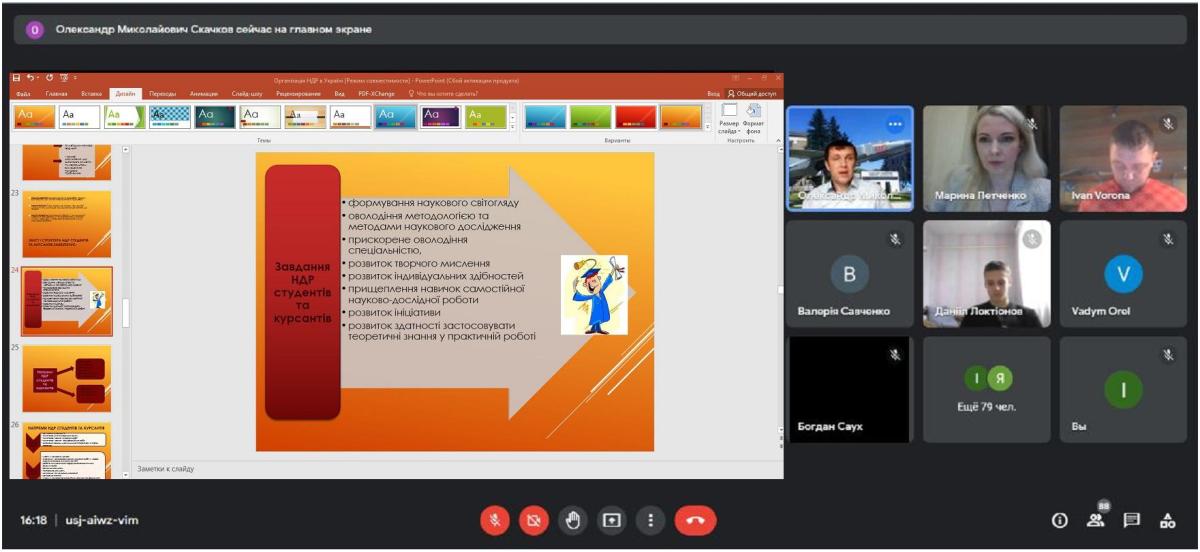This screenshot has height=552, width=1200.
Task: Select slide 25 thumbnail in the panel
Action: pos(67,378)
